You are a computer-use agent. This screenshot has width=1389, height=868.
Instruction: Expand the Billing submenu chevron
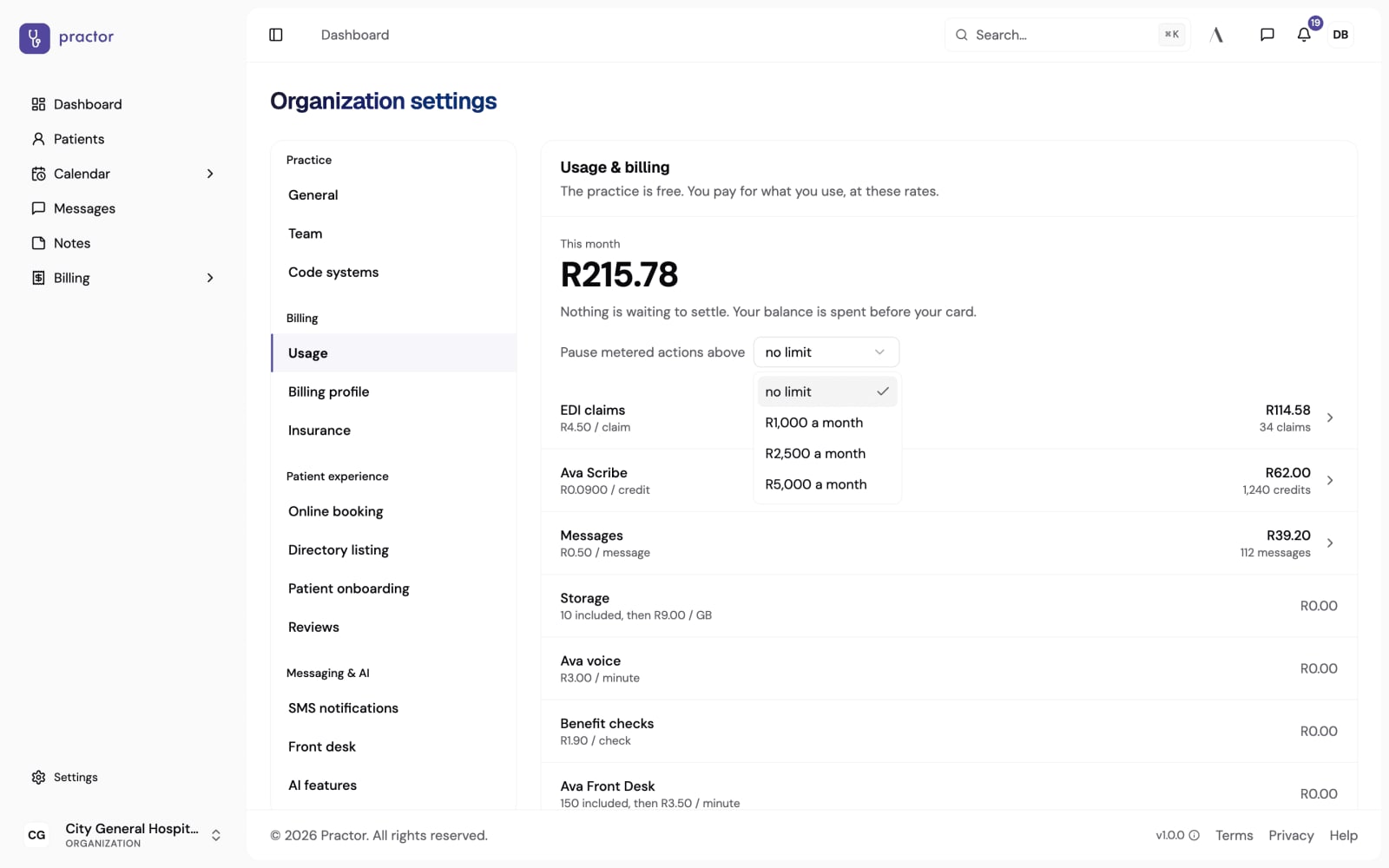pyautogui.click(x=210, y=278)
